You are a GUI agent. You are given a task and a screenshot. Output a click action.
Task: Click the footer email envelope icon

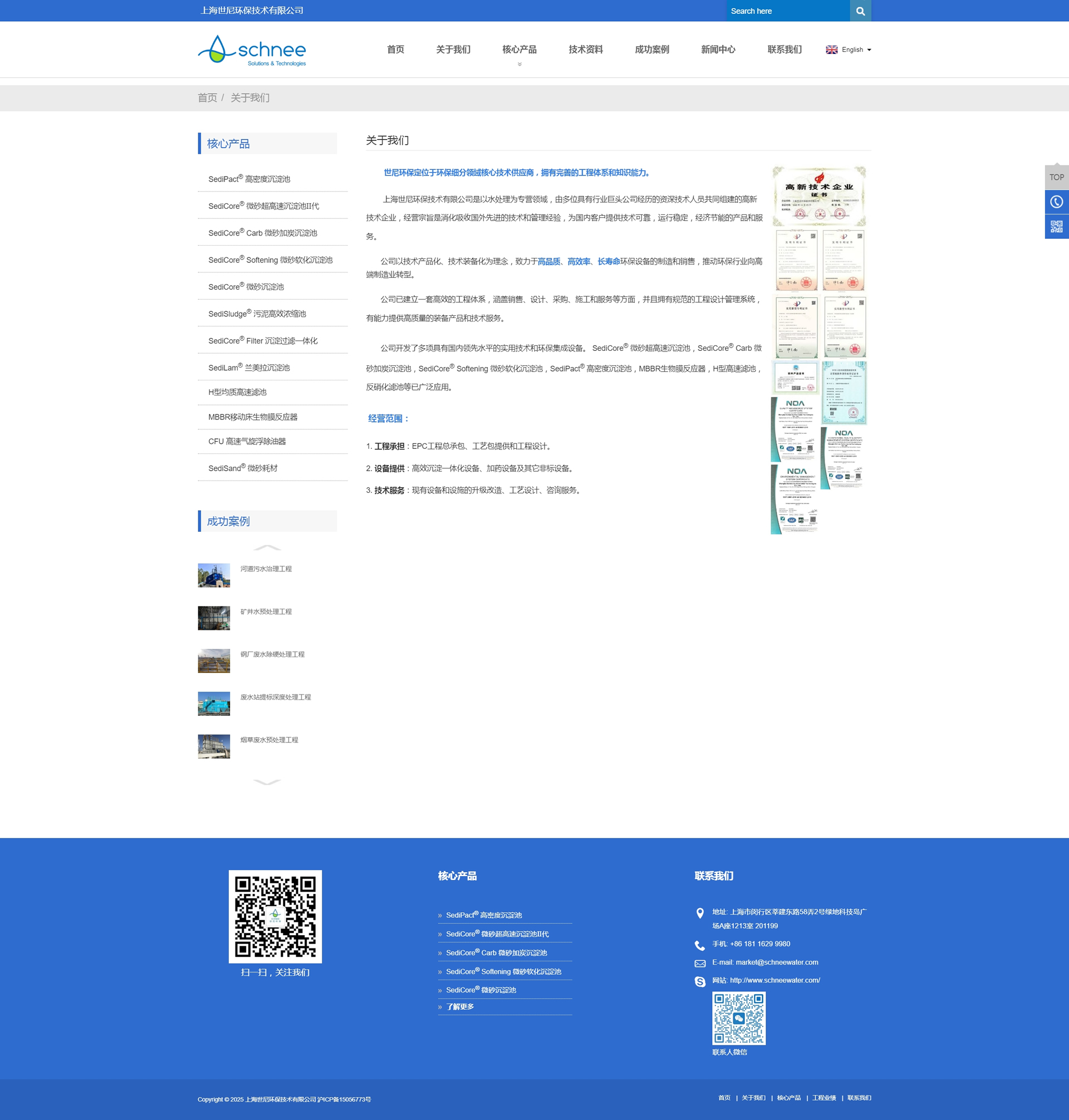tap(700, 964)
